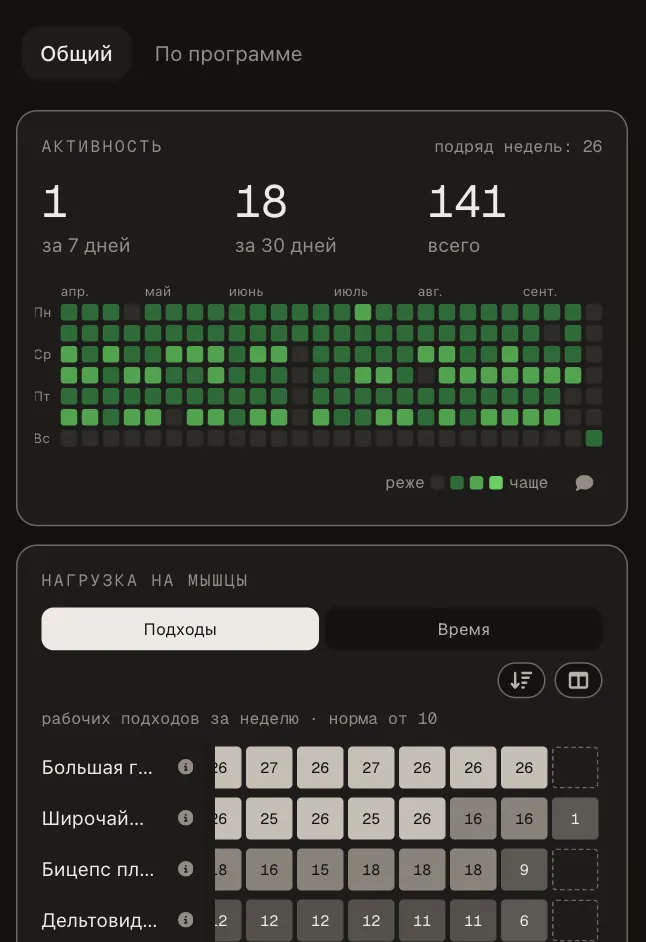Viewport: 646px width, 942px height.
Task: Click the июнь month label
Action: [x=246, y=291]
